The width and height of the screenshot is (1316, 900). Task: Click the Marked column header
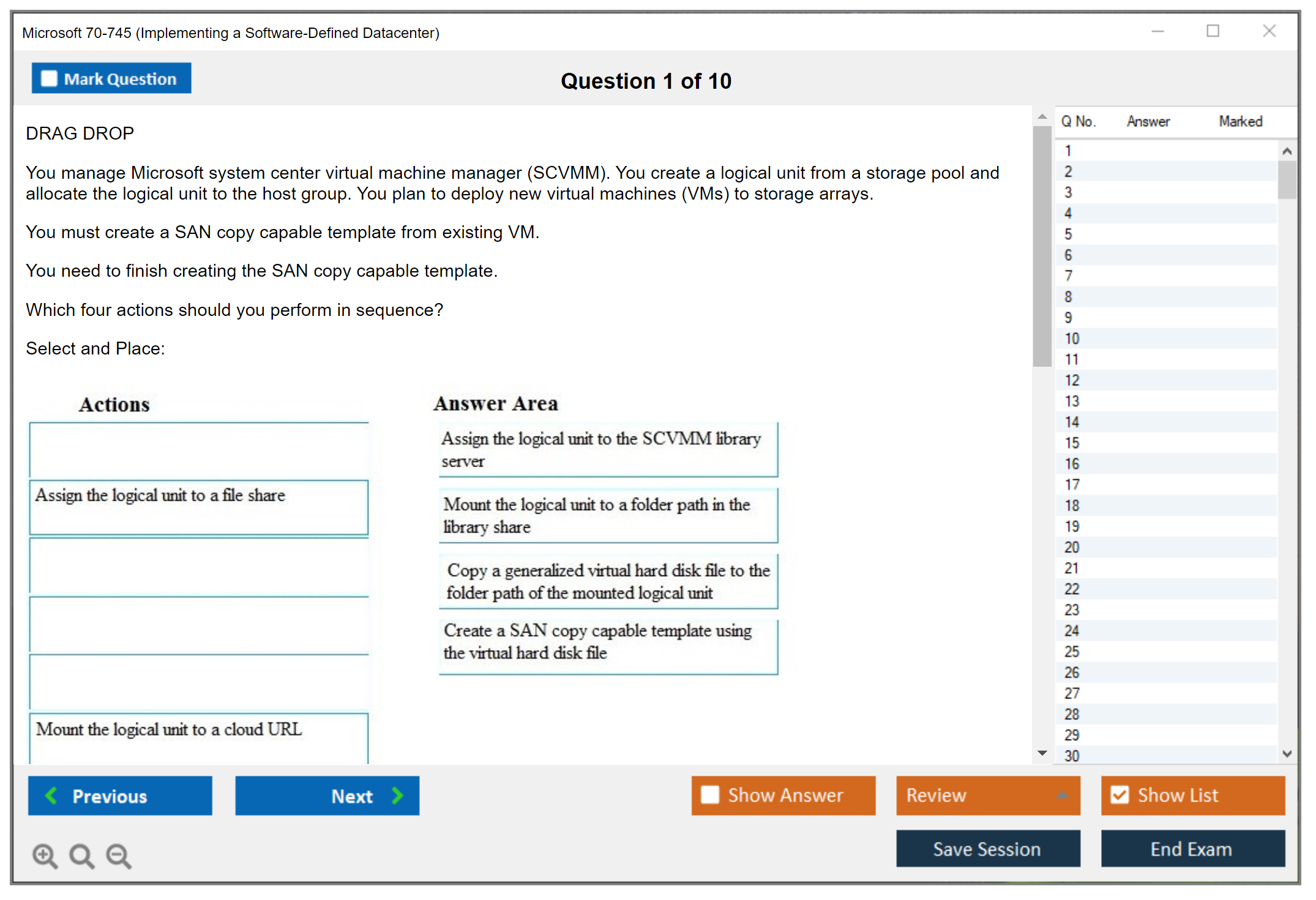click(x=1240, y=121)
